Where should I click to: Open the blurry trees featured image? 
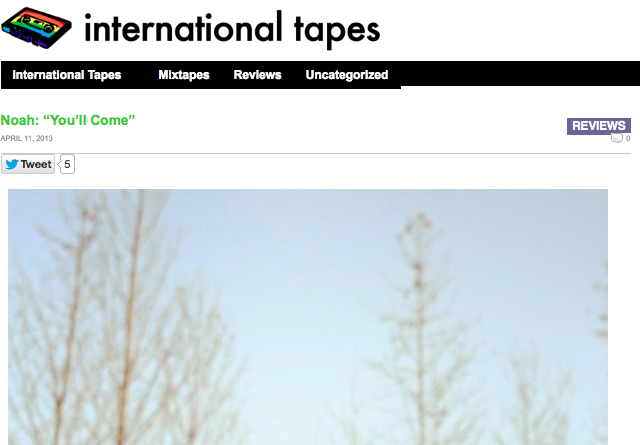[308, 317]
